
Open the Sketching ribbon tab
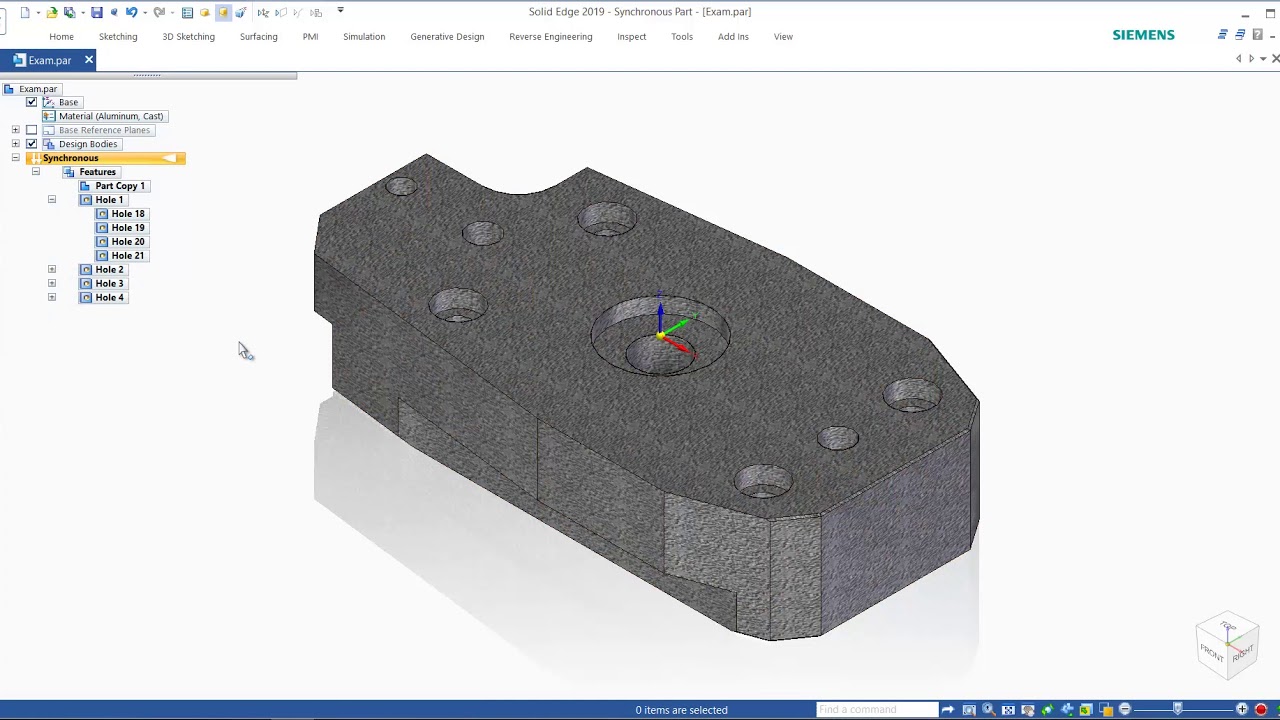118,37
